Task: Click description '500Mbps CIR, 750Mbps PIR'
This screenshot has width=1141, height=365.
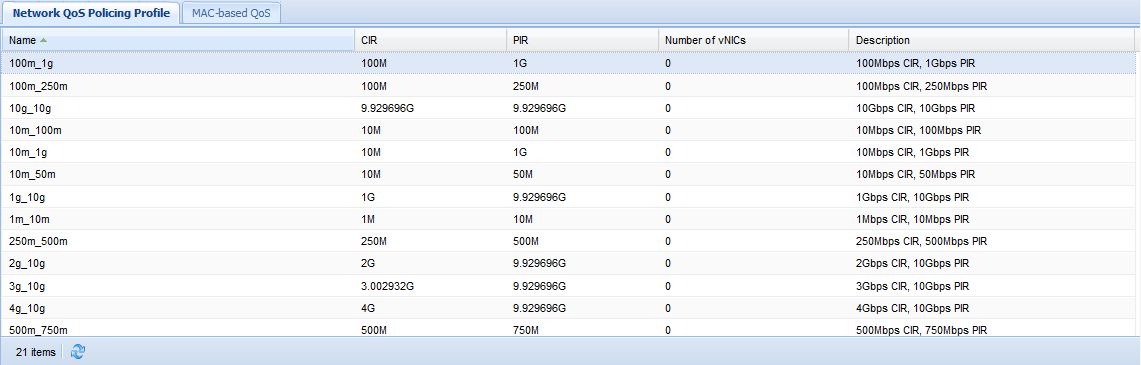Action: tap(921, 330)
